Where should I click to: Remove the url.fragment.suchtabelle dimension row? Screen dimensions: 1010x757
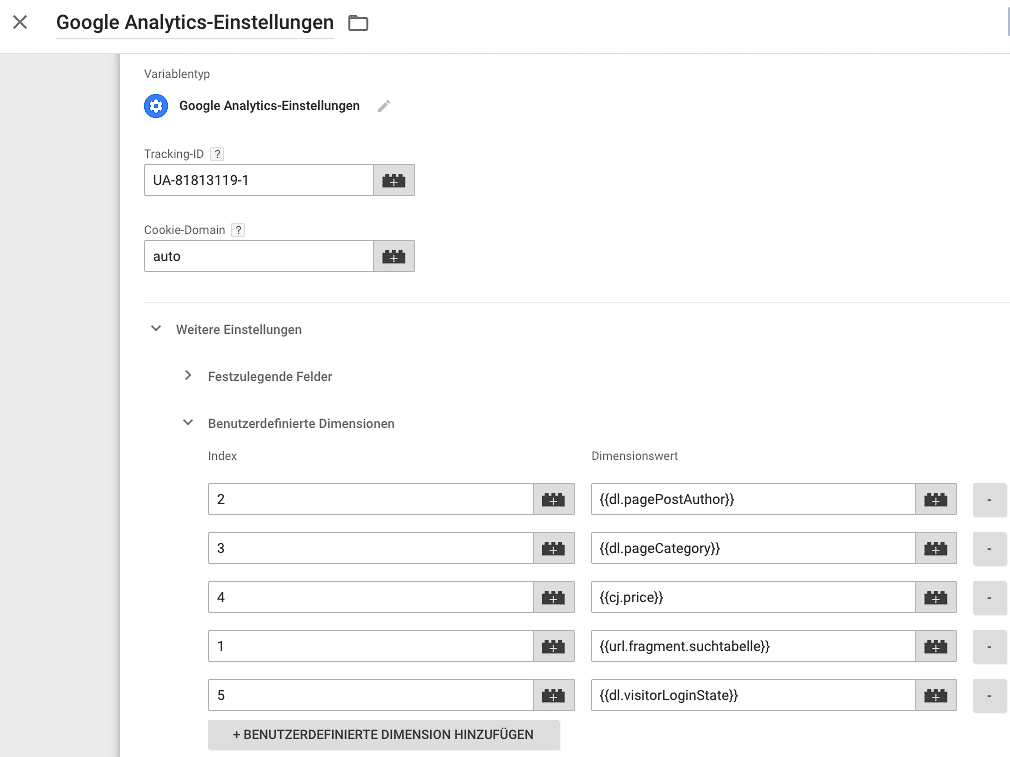coord(989,647)
